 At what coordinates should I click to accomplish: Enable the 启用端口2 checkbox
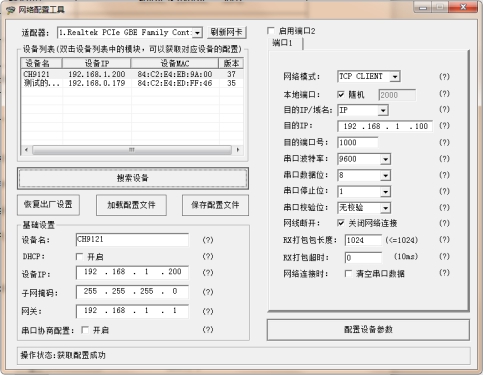[x=271, y=31]
